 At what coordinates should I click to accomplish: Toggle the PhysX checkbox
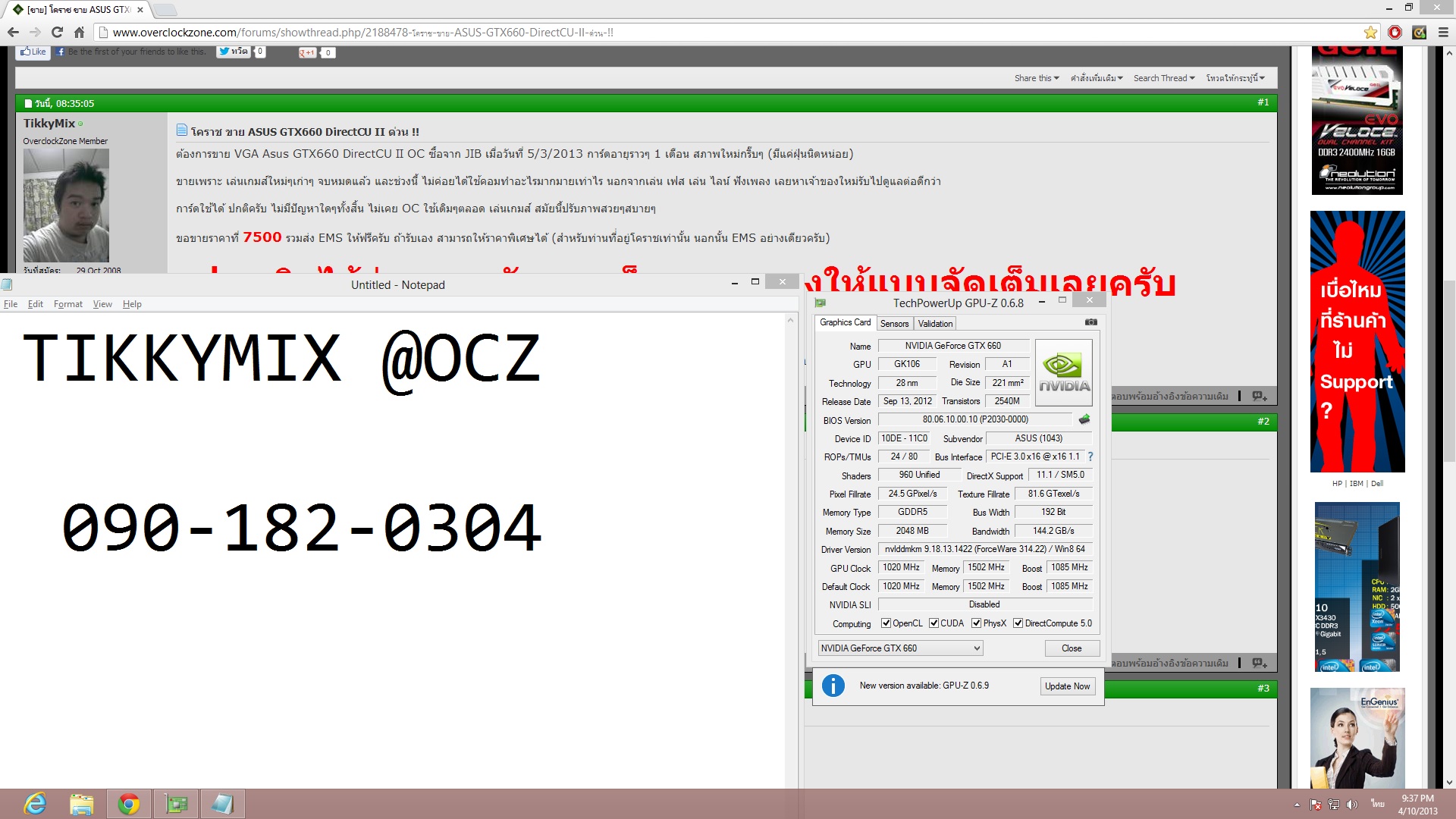point(977,623)
